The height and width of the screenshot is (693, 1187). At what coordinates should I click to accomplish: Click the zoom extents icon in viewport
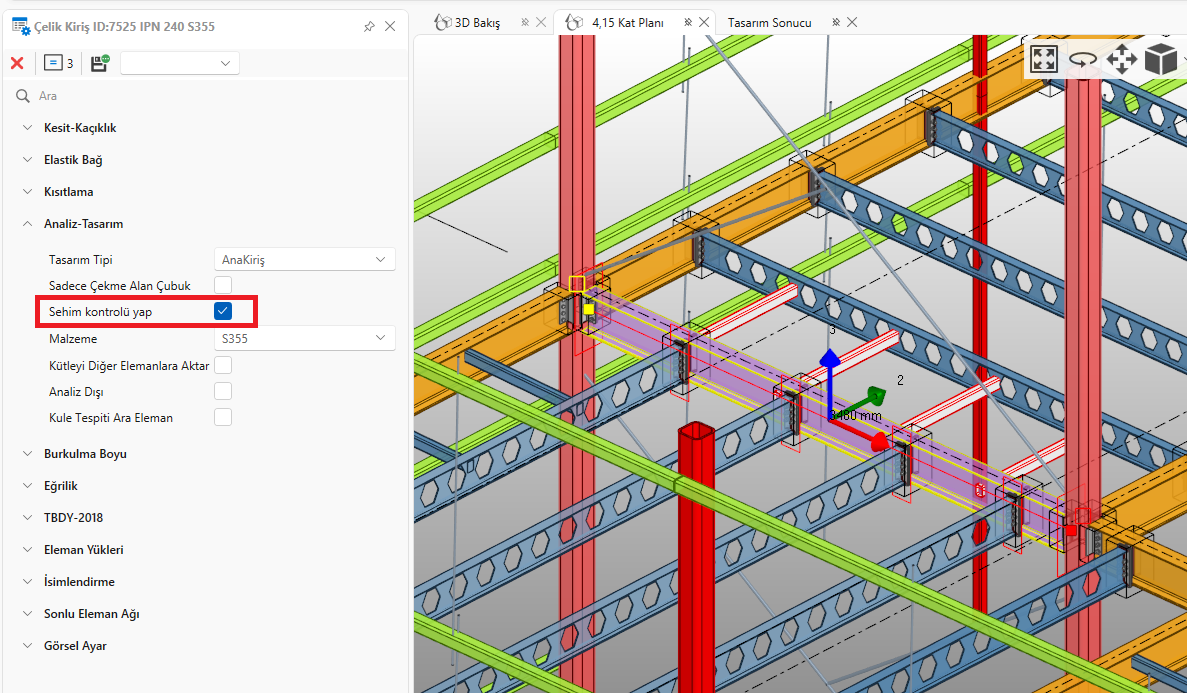tap(1044, 59)
